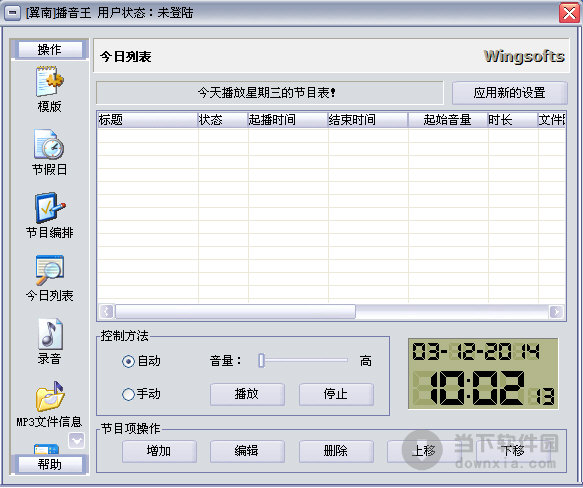Click the 增加 add program button
This screenshot has height=488, width=583.
pos(159,451)
